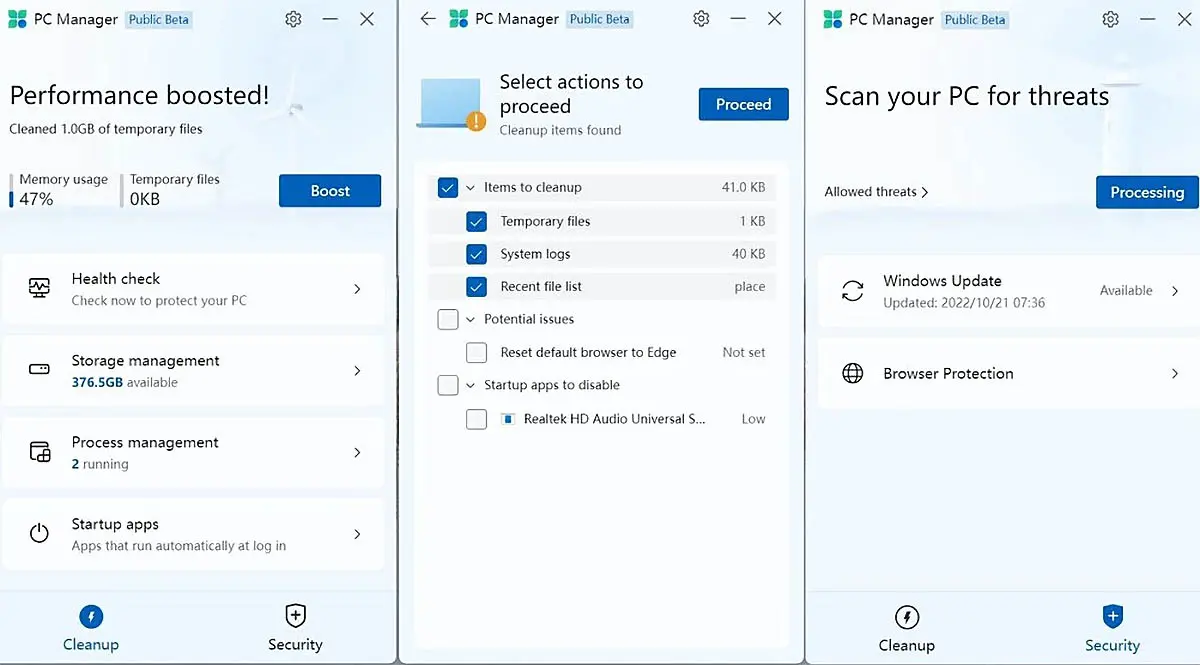Click the Boost button
1200x665 pixels.
330,191
